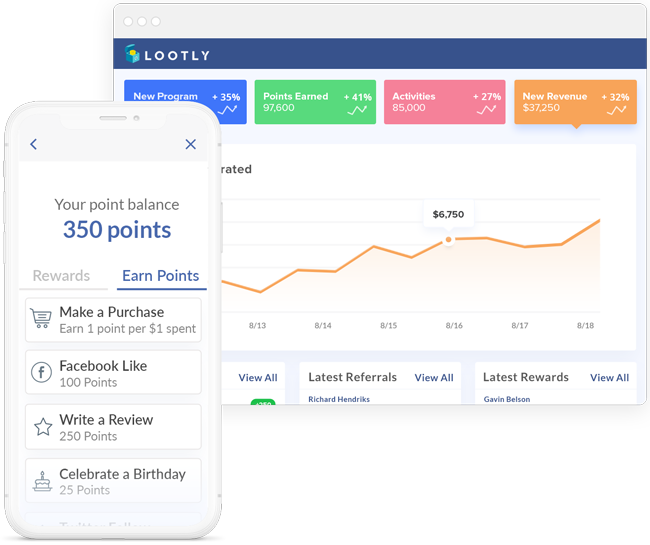Click trend icon on New Revenue card
Image resolution: width=650 pixels, height=545 pixels.
616,110
